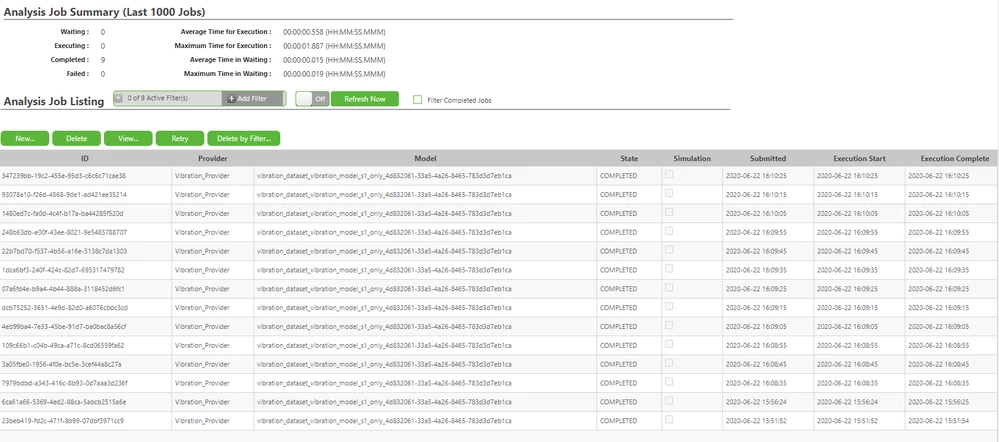This screenshot has width=999, height=442.
Task: Click the View... button
Action: tap(128, 138)
